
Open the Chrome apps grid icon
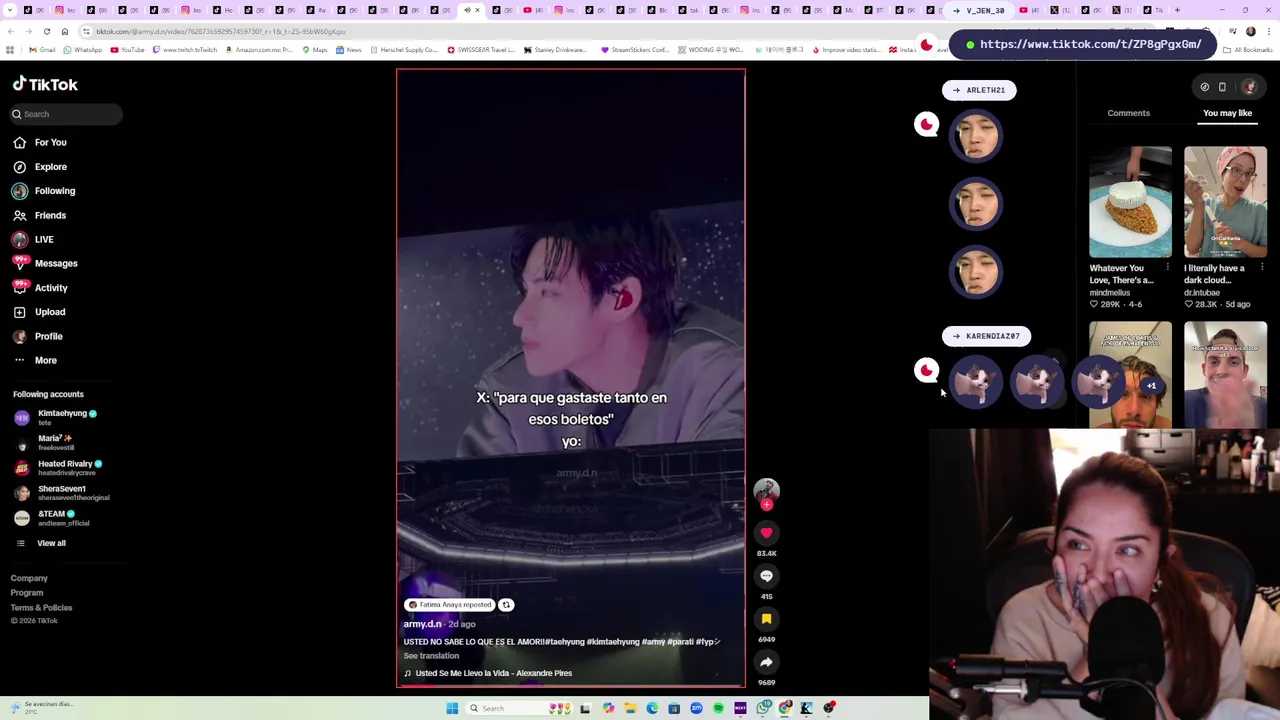click(10, 50)
